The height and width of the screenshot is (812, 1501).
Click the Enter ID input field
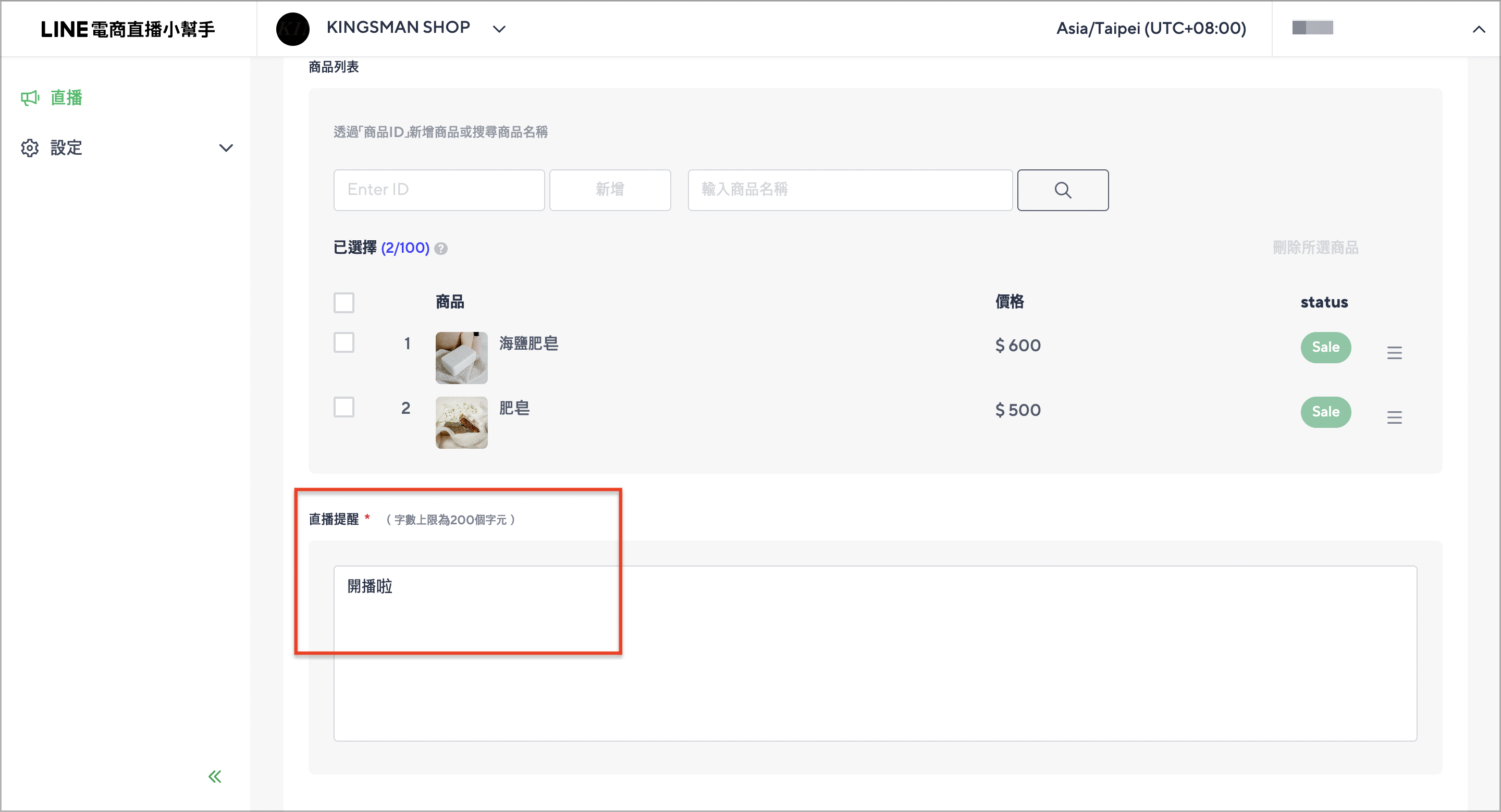pos(439,190)
